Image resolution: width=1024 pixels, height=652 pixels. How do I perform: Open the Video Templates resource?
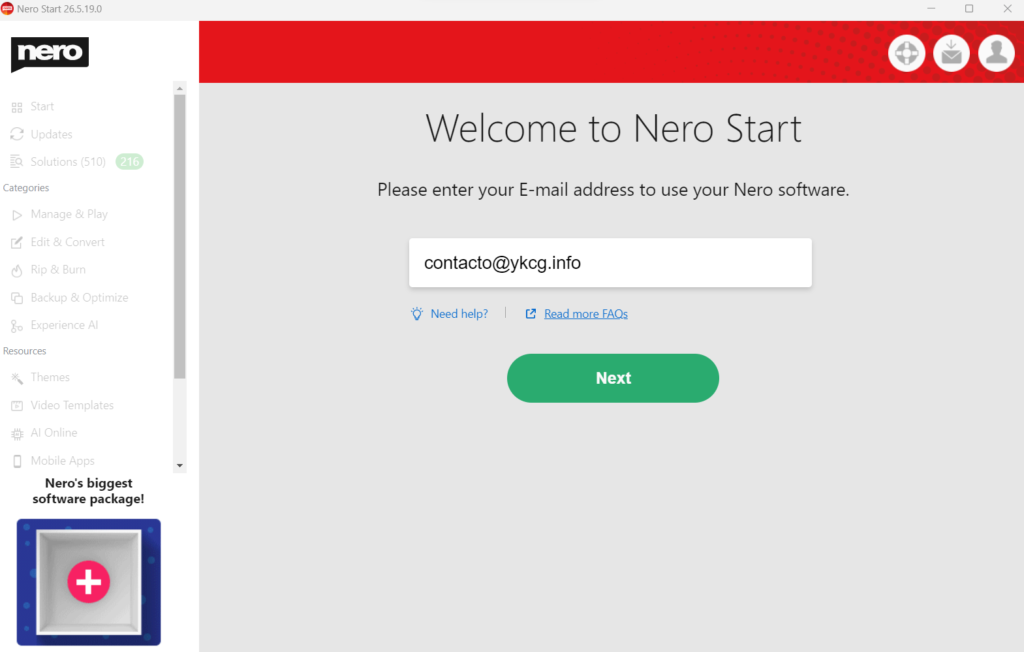click(72, 405)
